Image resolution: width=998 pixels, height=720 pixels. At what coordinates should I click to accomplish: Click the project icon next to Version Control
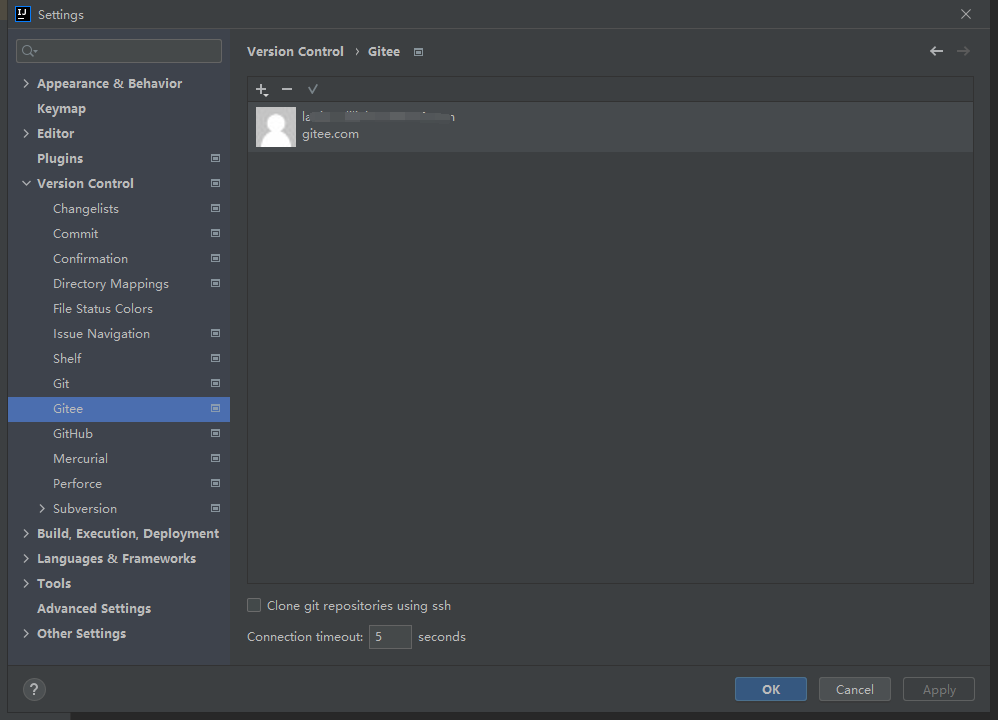click(x=216, y=183)
